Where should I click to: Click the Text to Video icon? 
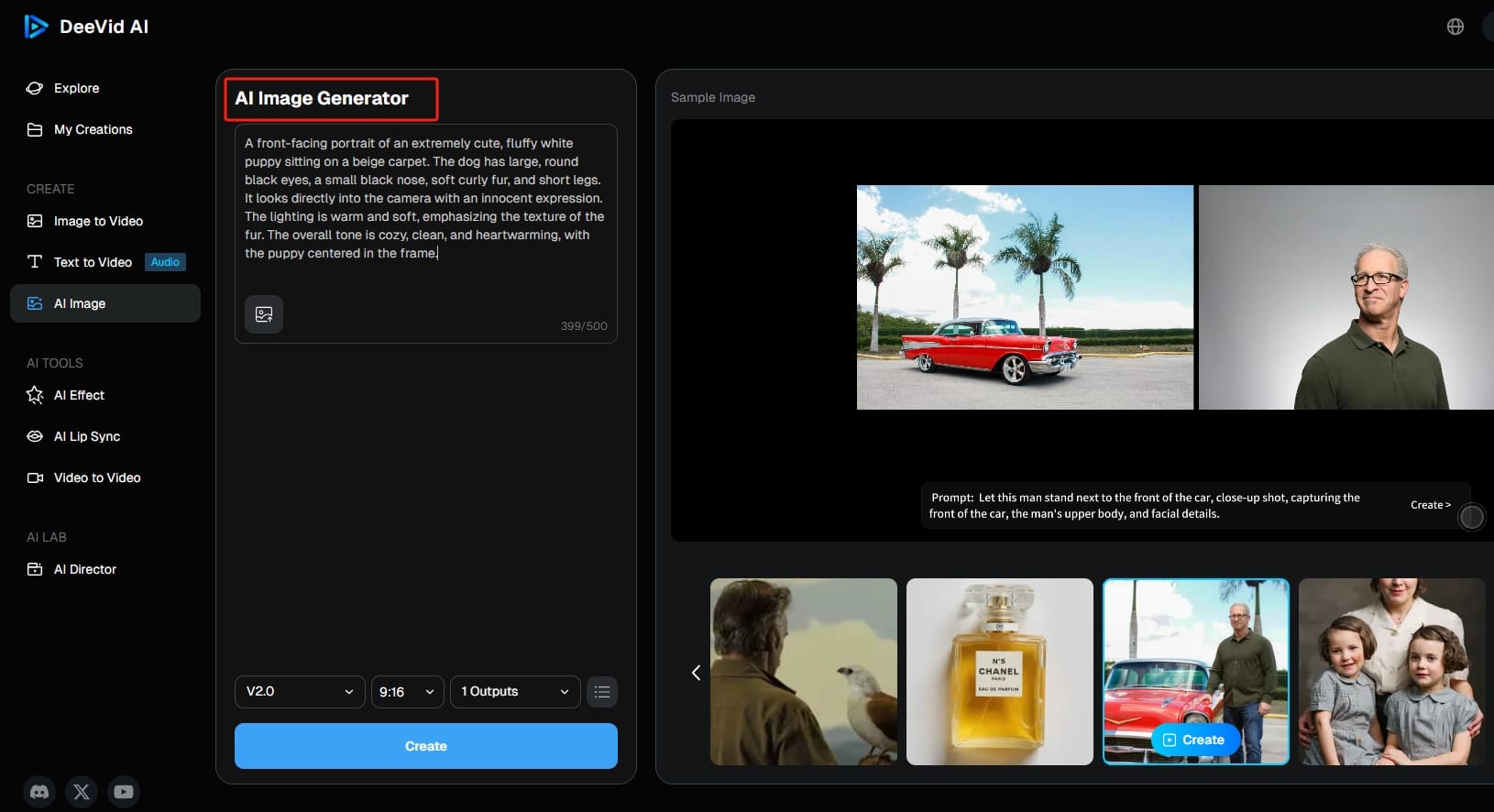[x=35, y=262]
